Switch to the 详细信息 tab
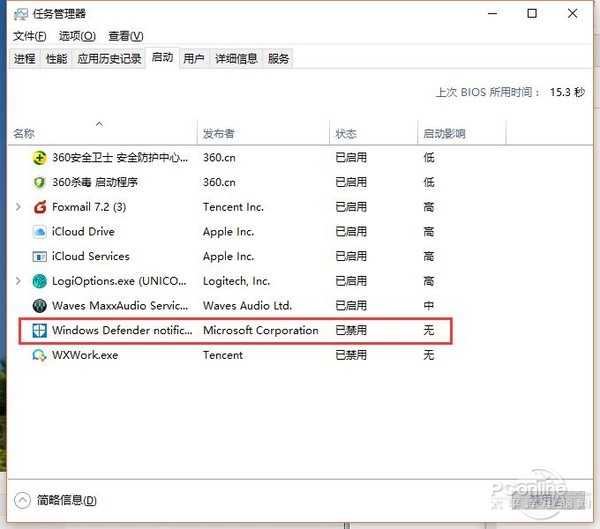The width and height of the screenshot is (600, 529). 236,59
